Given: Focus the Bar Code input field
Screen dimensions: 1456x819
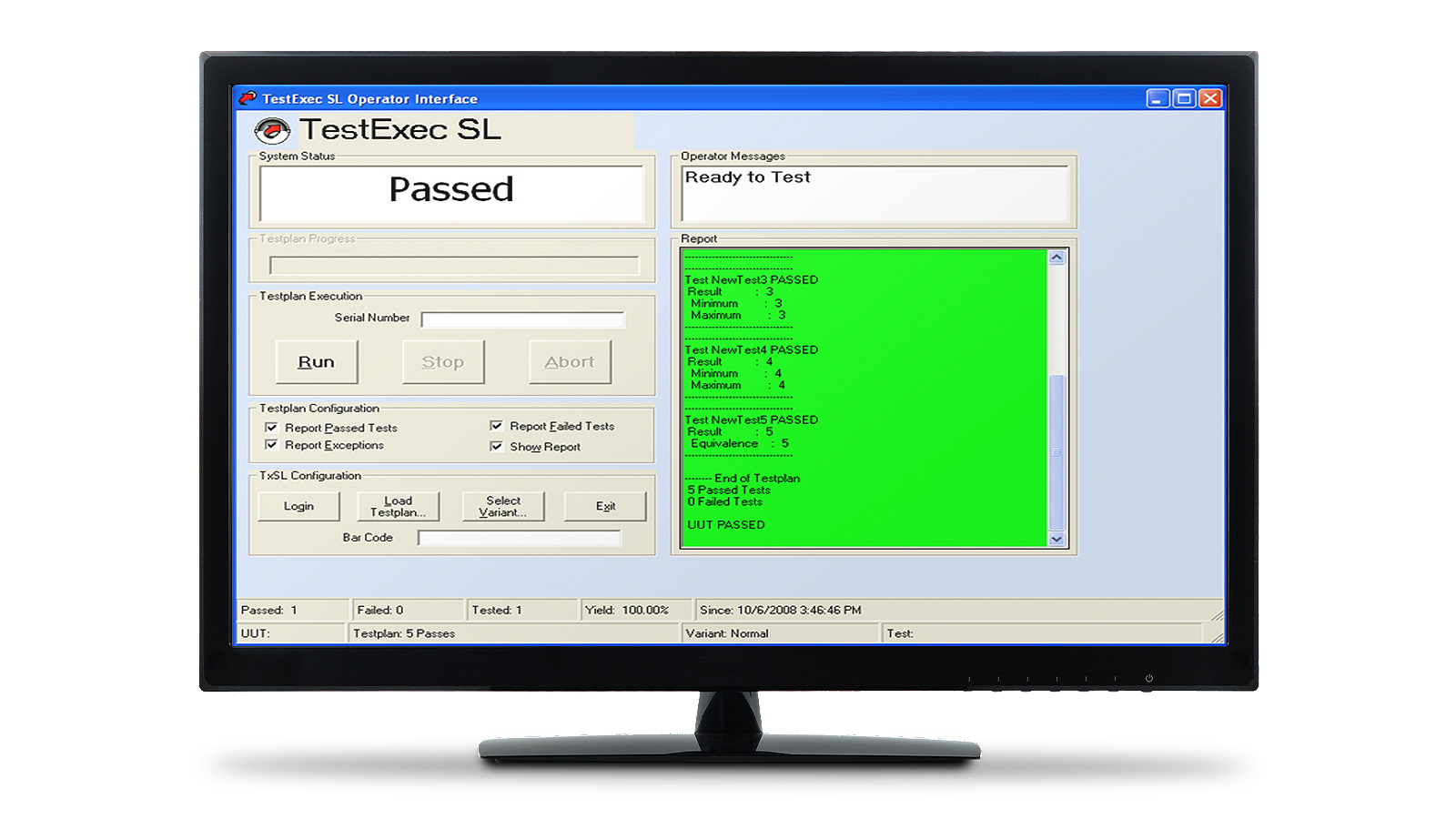Looking at the screenshot, I should 520,538.
